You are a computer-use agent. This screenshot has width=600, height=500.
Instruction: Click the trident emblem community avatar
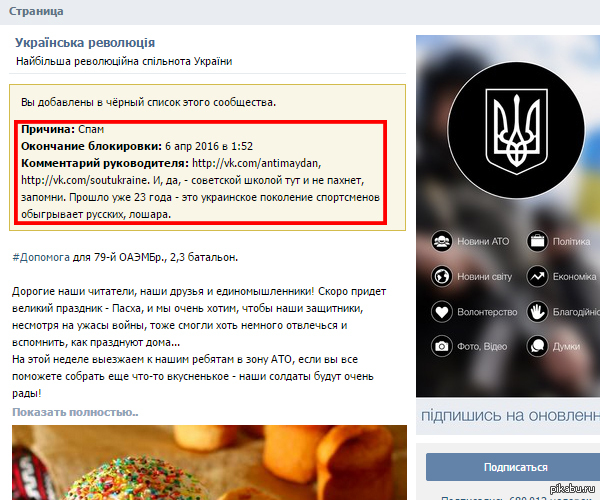[x=516, y=130]
